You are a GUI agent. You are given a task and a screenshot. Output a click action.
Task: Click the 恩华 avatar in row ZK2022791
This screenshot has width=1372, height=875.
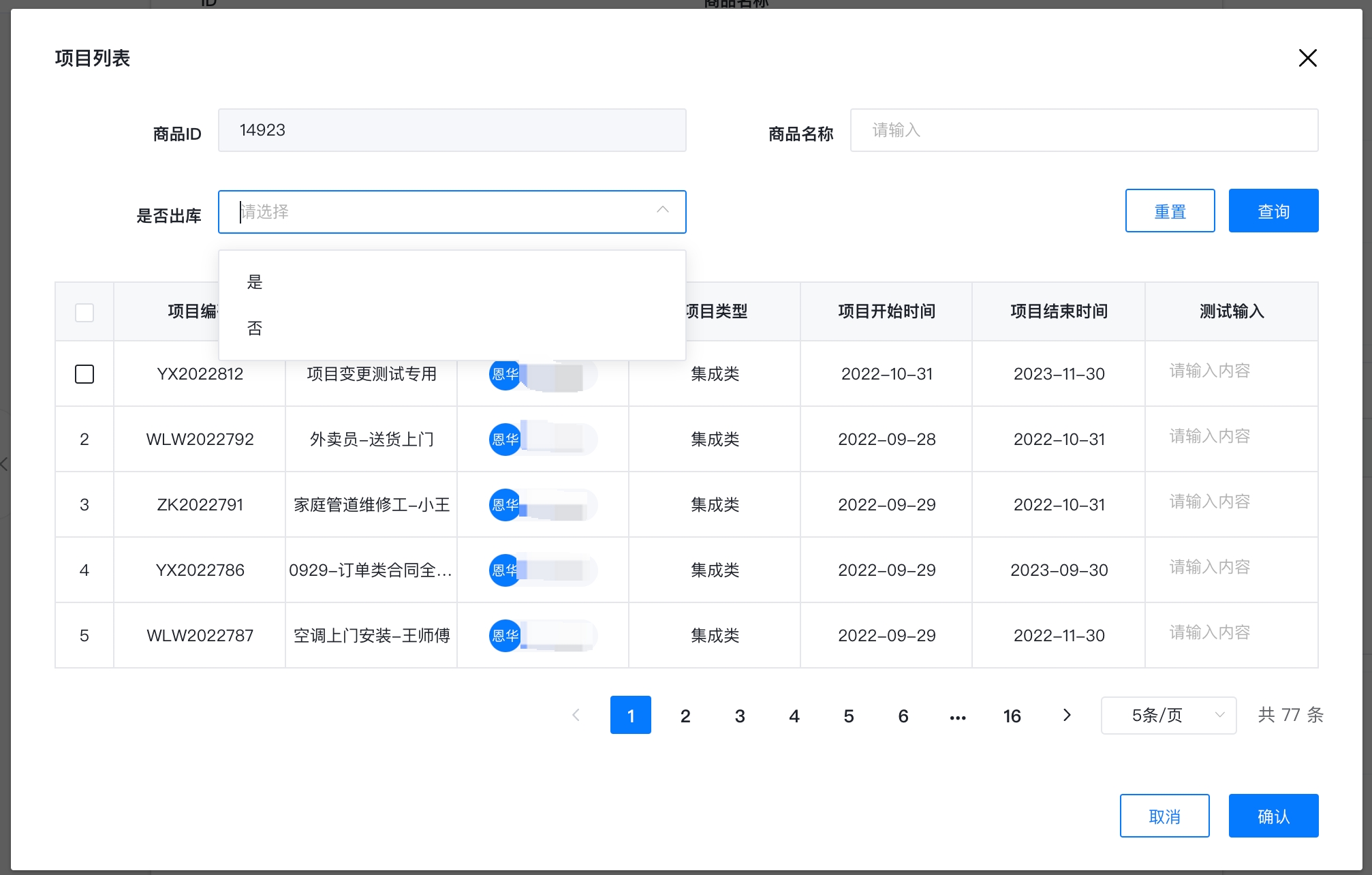click(505, 505)
